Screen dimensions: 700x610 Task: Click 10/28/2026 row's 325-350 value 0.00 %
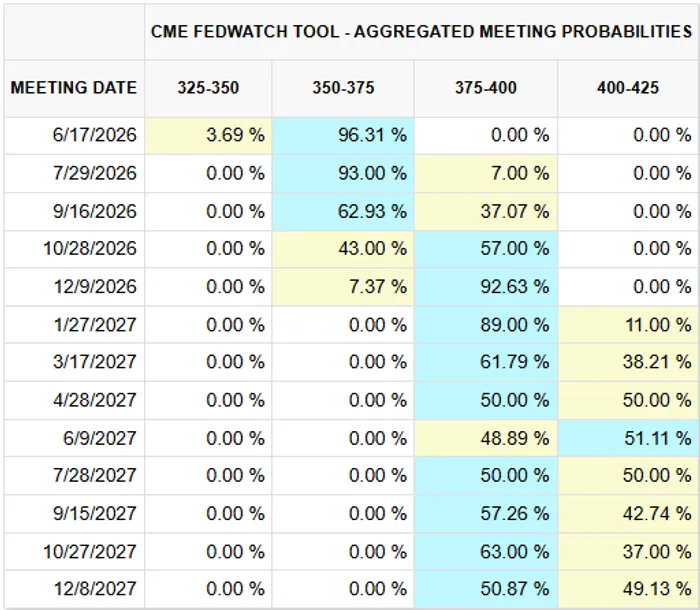[208, 249]
